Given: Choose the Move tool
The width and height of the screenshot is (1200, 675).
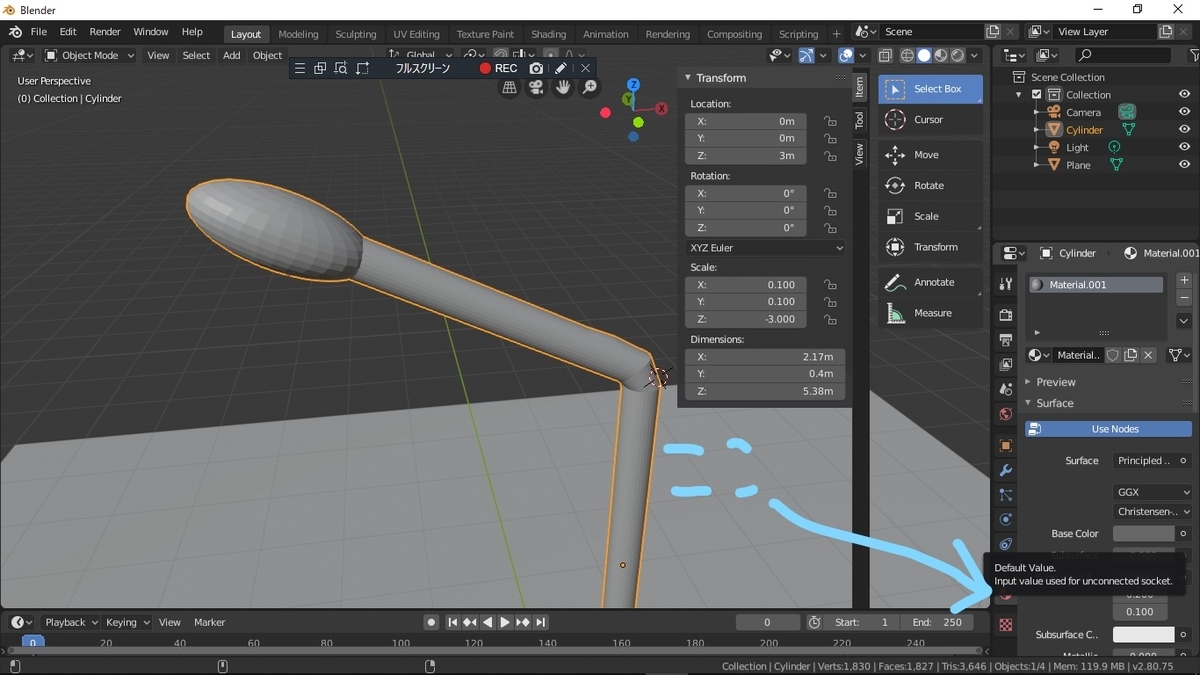Looking at the screenshot, I should (x=930, y=155).
